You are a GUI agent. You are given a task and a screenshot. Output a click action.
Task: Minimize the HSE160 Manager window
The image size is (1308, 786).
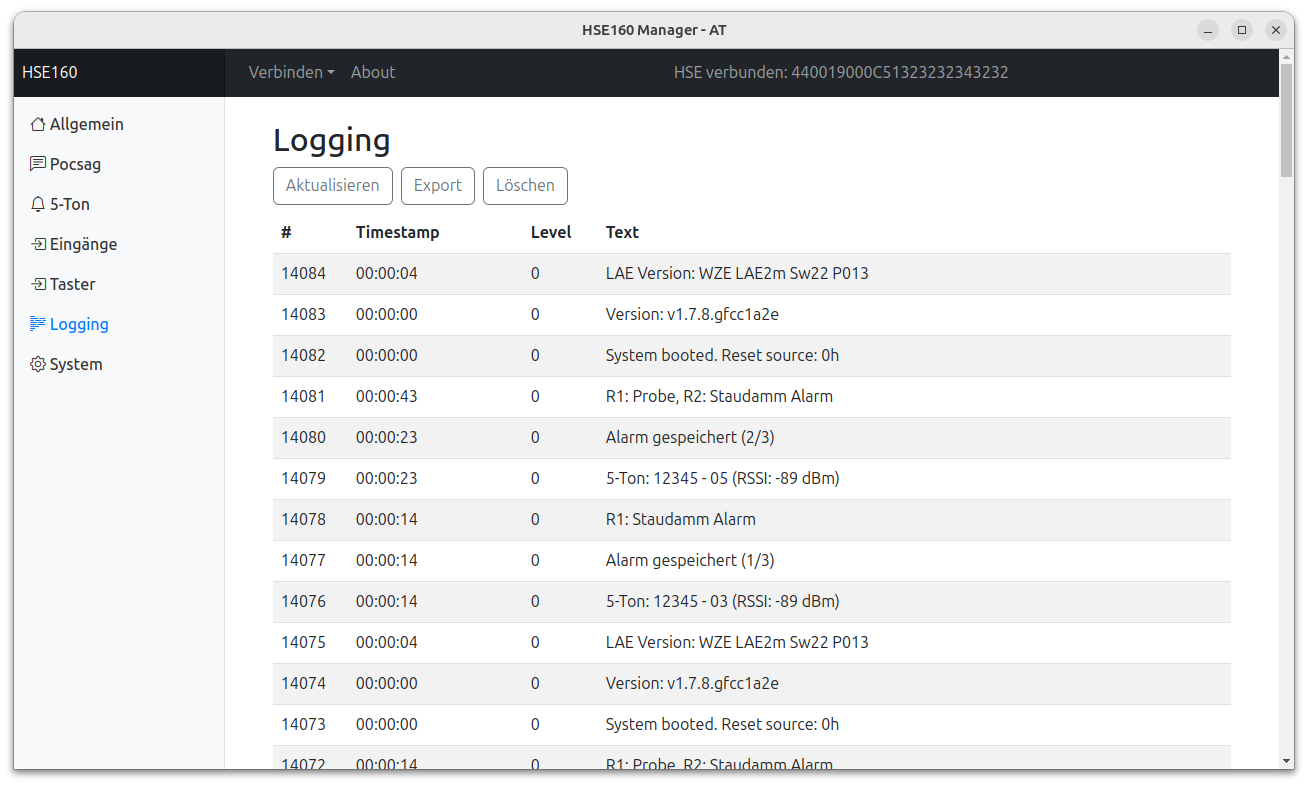coord(1208,30)
